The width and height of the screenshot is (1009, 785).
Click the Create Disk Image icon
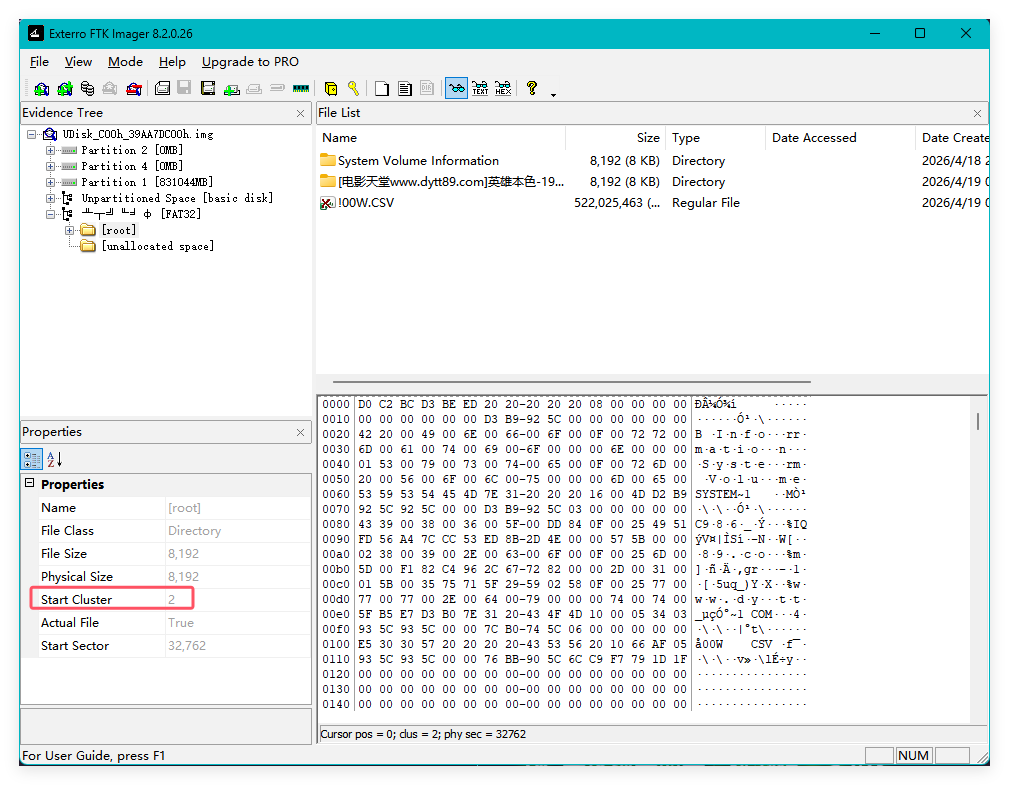coord(162,89)
